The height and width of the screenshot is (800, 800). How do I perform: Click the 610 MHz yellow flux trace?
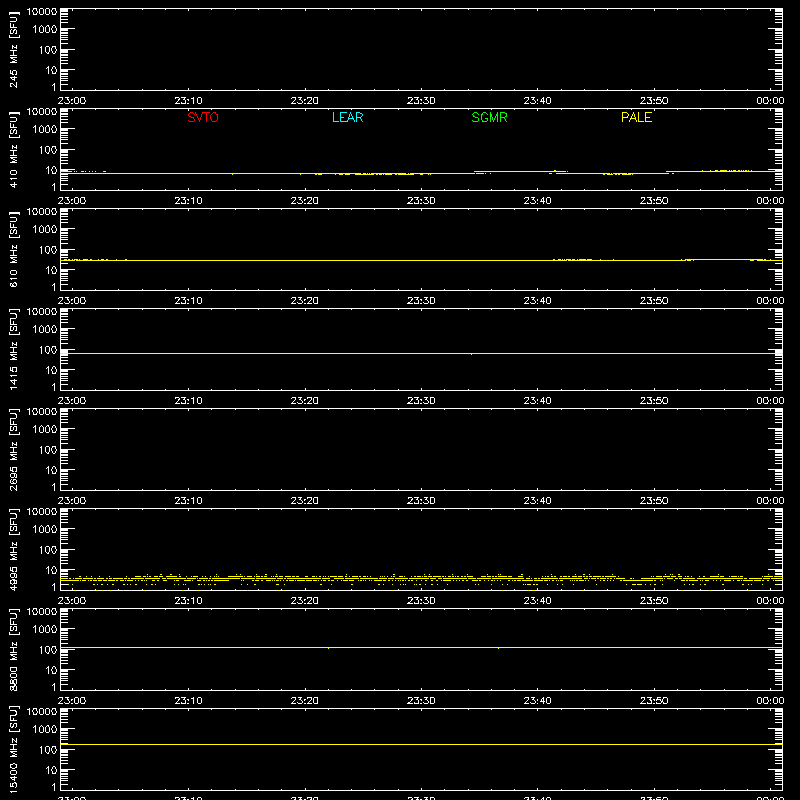pyautogui.click(x=421, y=260)
